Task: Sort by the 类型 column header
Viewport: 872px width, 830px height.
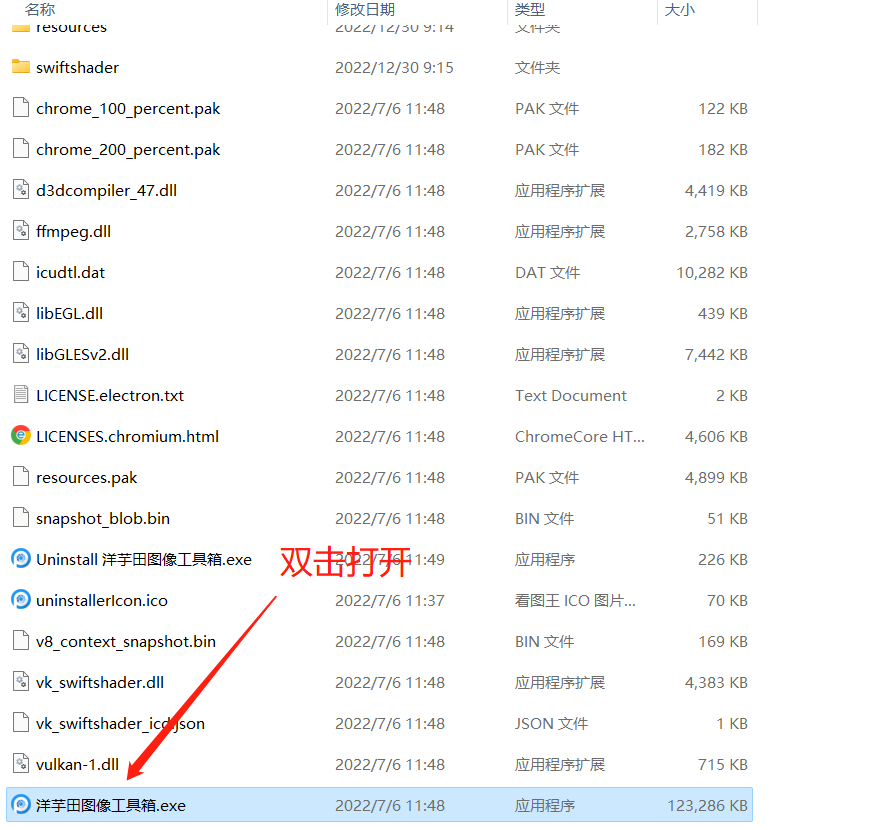Action: click(x=529, y=9)
